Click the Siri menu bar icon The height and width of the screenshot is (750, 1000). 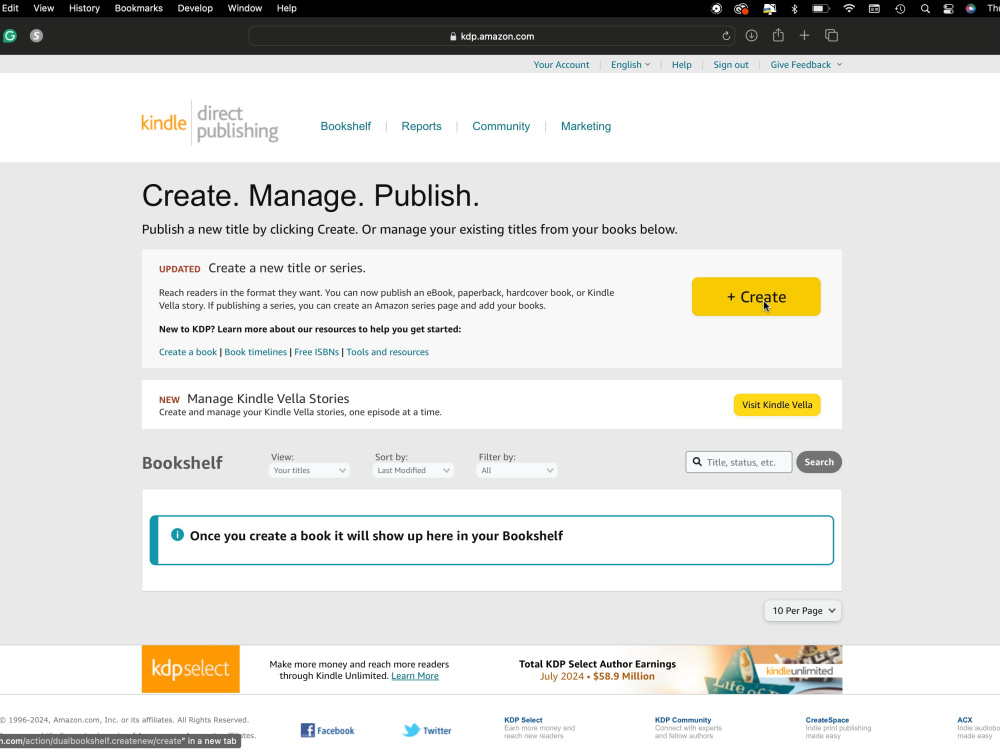tap(971, 8)
